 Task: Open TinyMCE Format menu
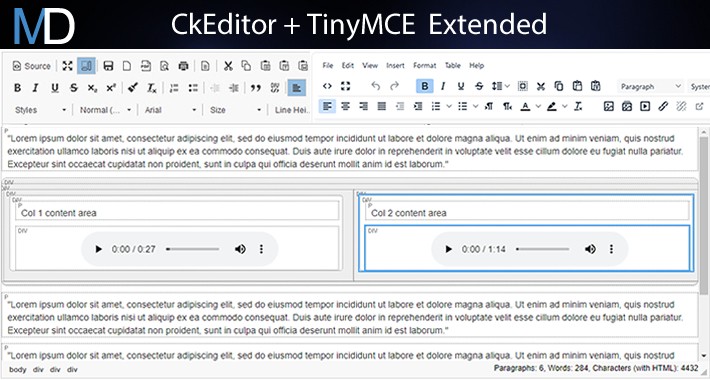425,65
